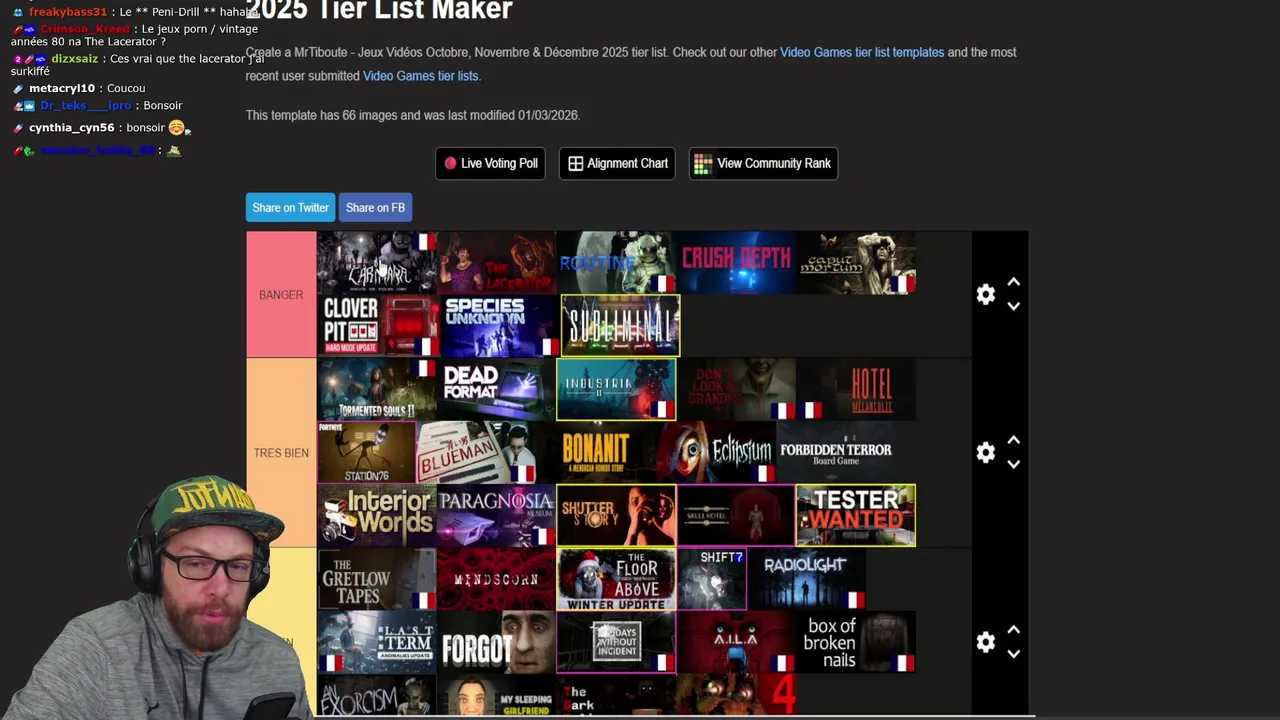This screenshot has width=1280, height=720.
Task: Click chat username metacryl10
Action: point(62,88)
